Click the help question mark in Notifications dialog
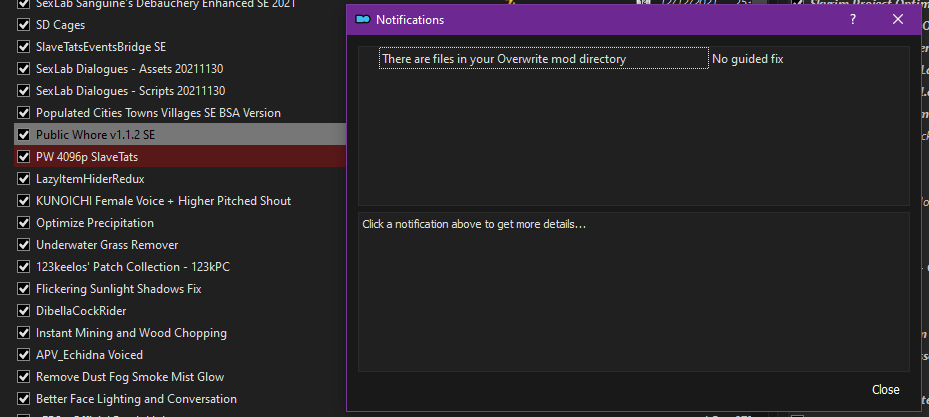The height and width of the screenshot is (417, 929). tap(853, 20)
